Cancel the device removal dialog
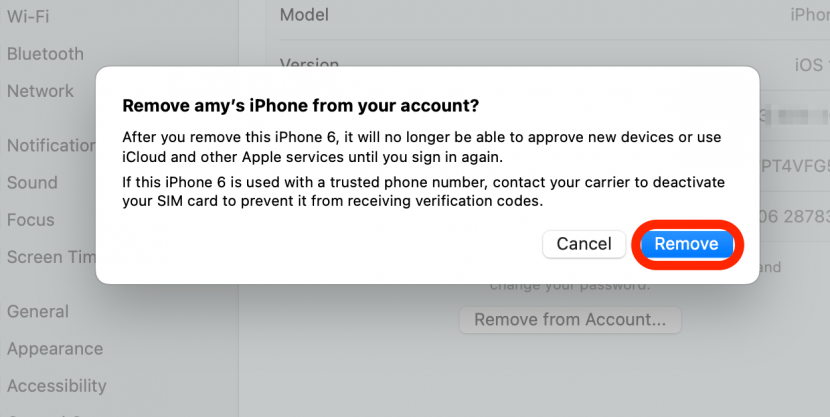This screenshot has width=830, height=417. tap(584, 244)
